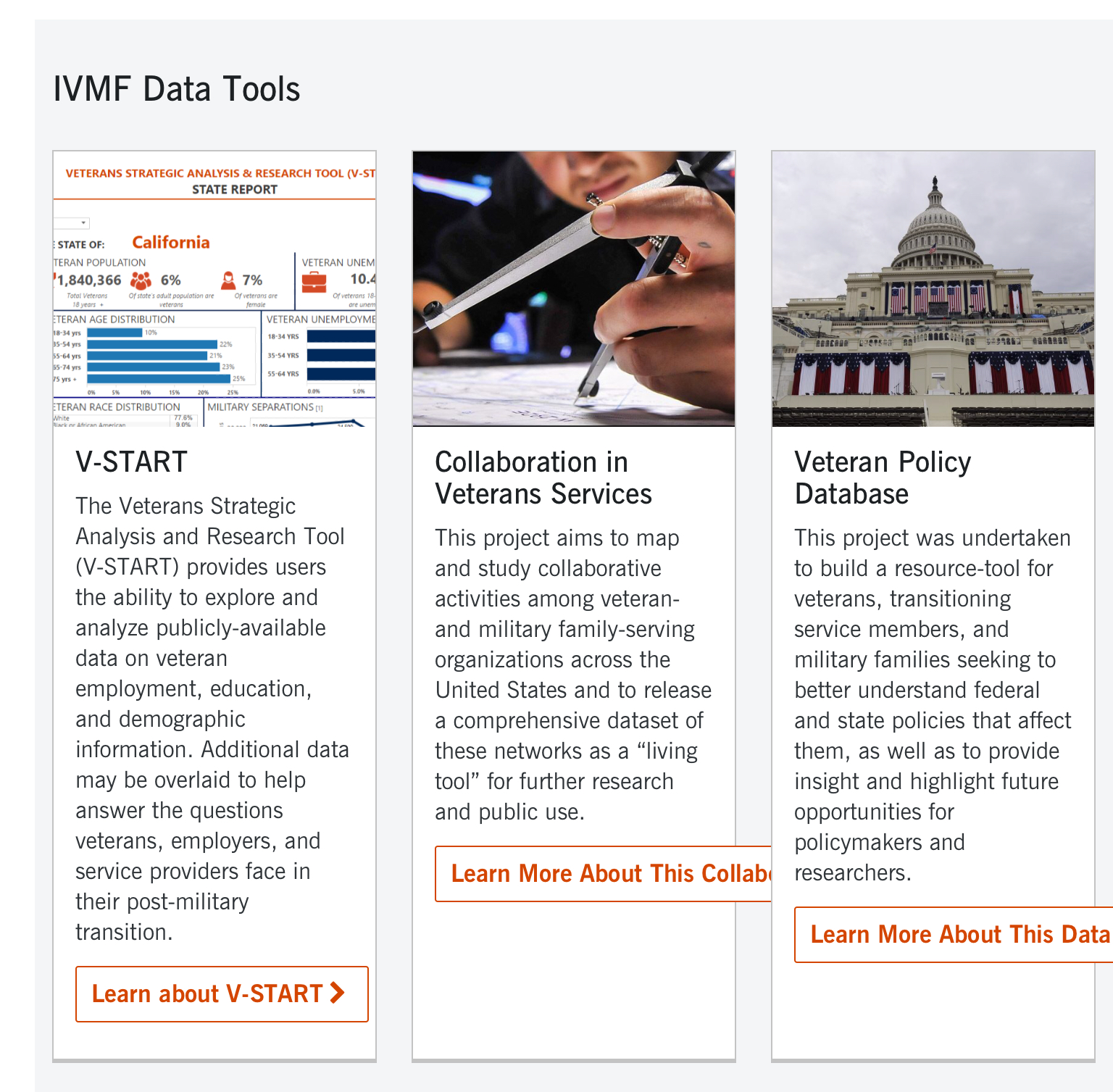Click the female veteran figure icon

(x=229, y=280)
